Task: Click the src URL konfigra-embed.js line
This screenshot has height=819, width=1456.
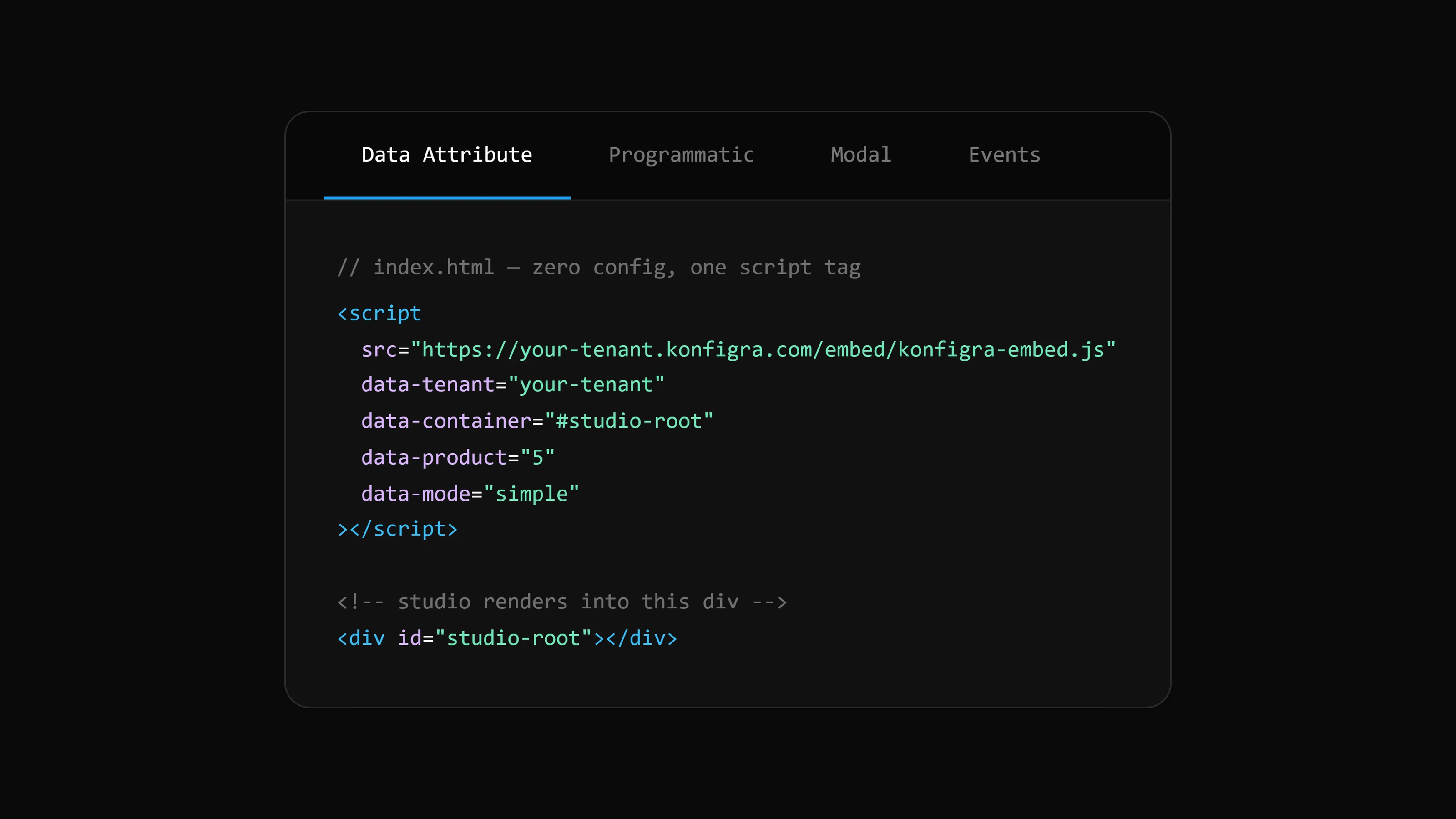Action: (x=739, y=350)
